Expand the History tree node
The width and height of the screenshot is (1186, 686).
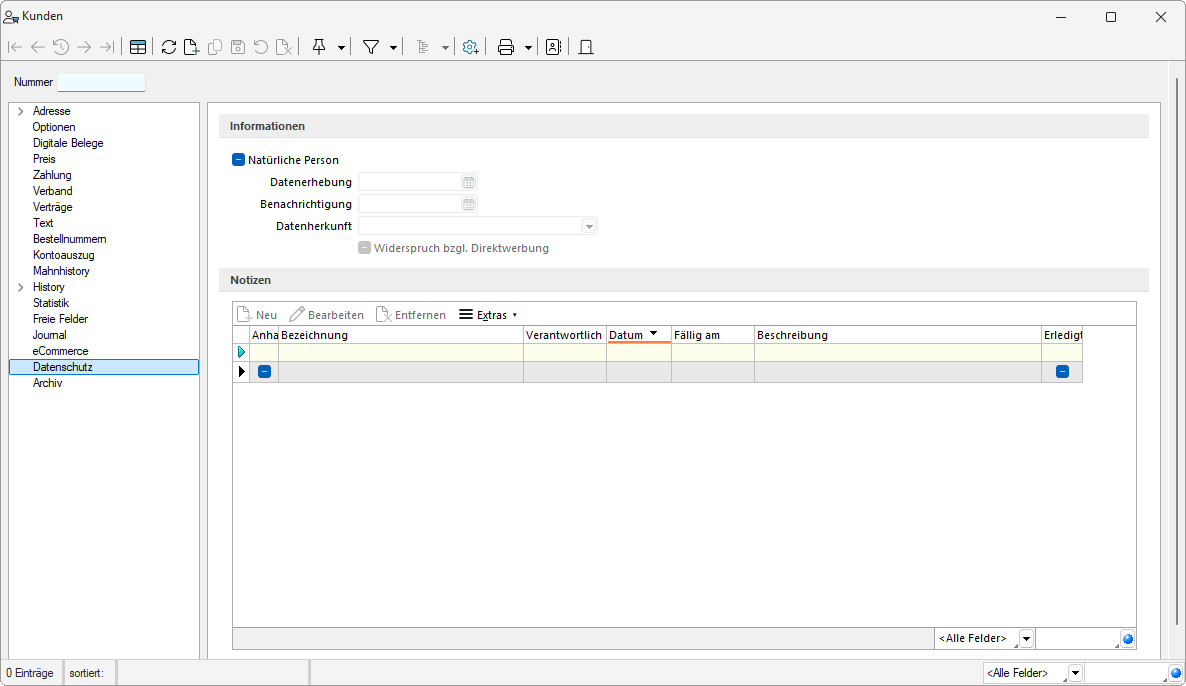coord(20,287)
